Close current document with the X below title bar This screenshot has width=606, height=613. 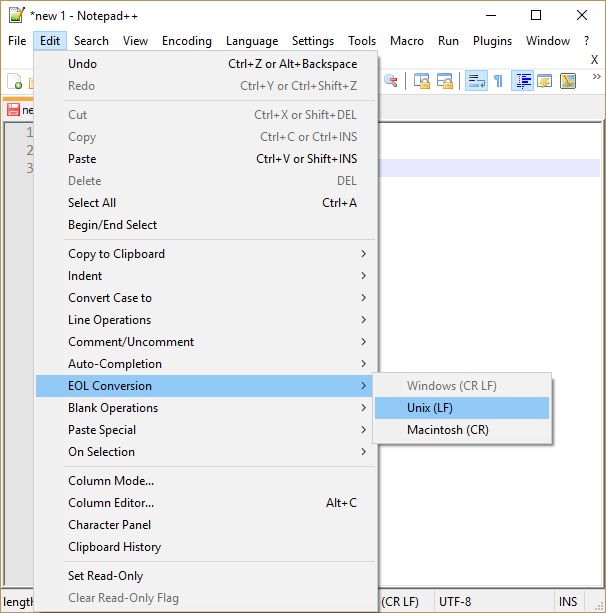[x=594, y=60]
